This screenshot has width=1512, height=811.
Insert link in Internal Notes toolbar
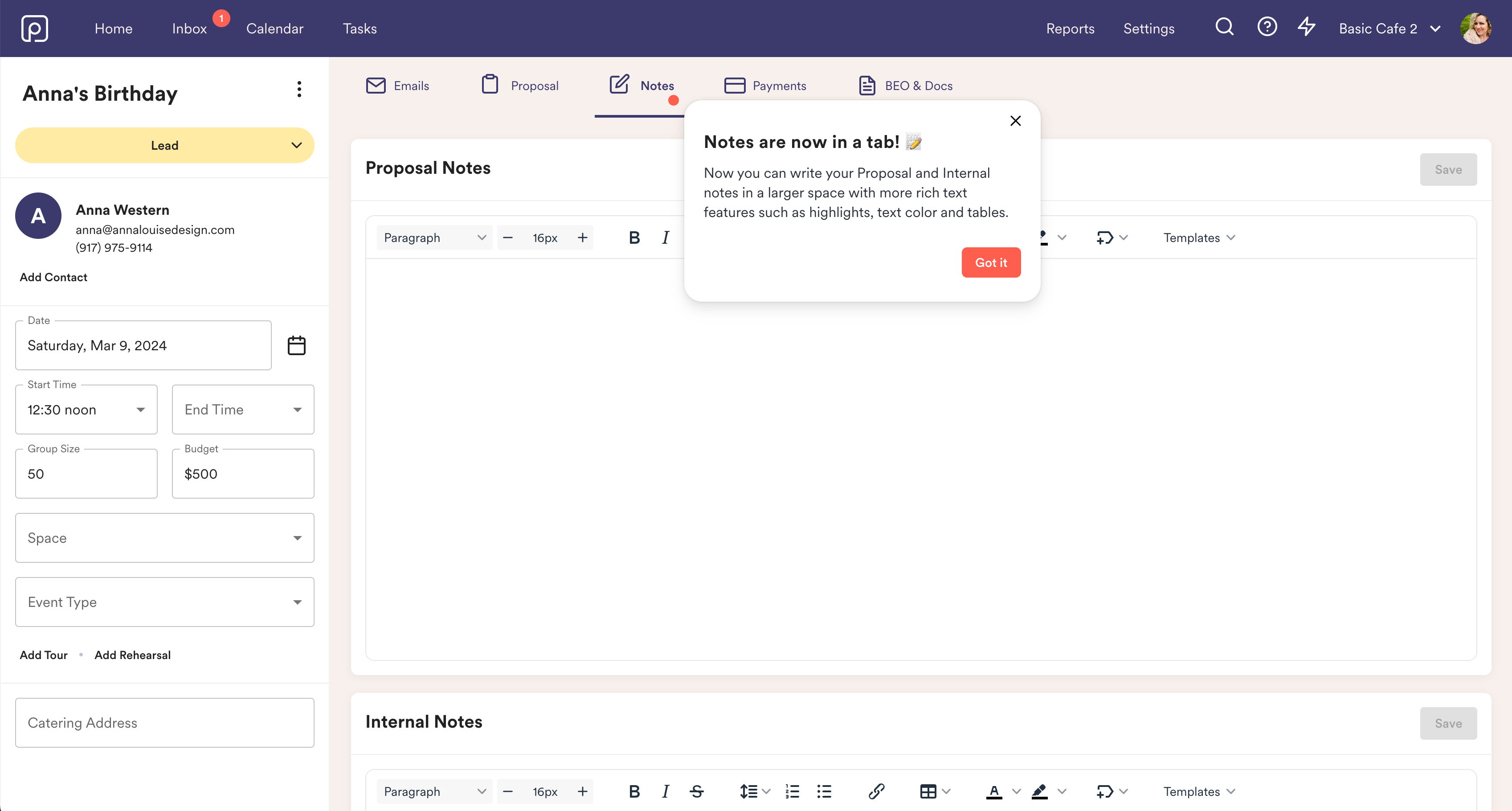[x=876, y=792]
